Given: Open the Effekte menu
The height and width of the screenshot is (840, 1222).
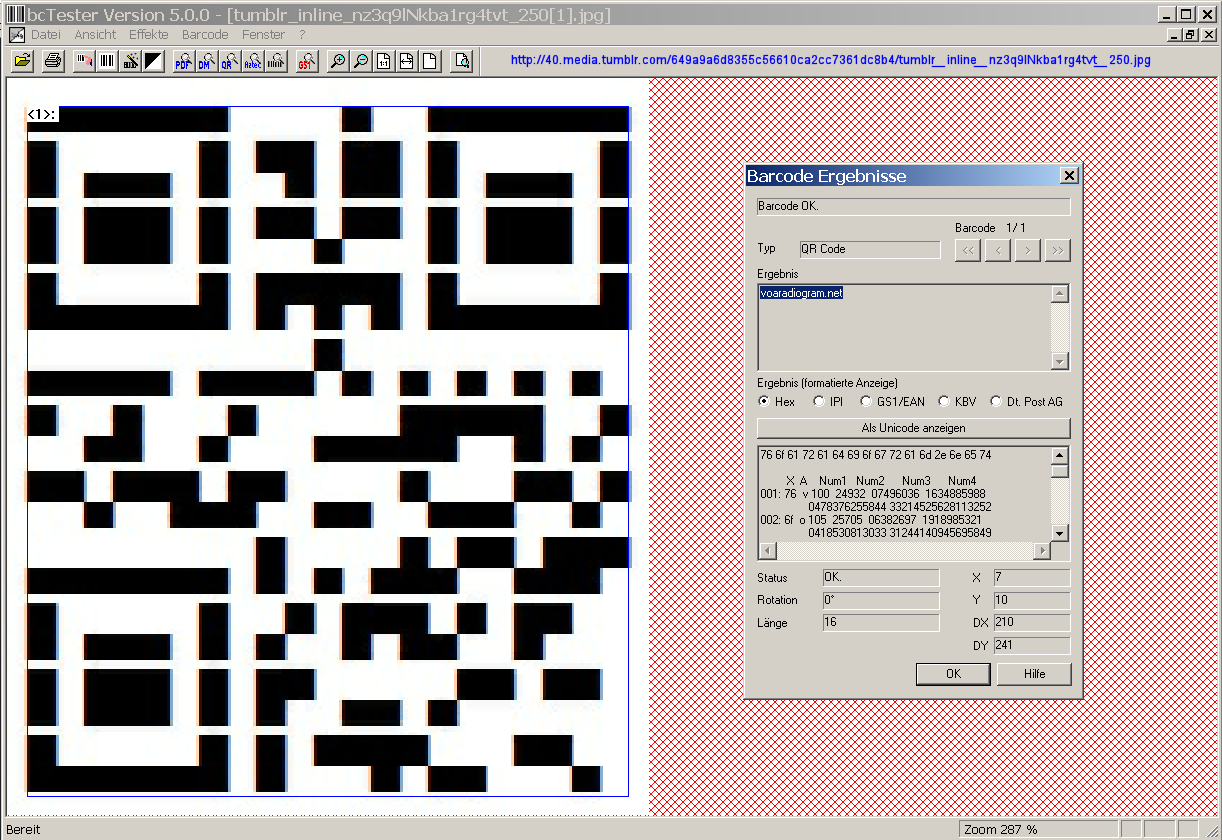Looking at the screenshot, I should point(148,34).
